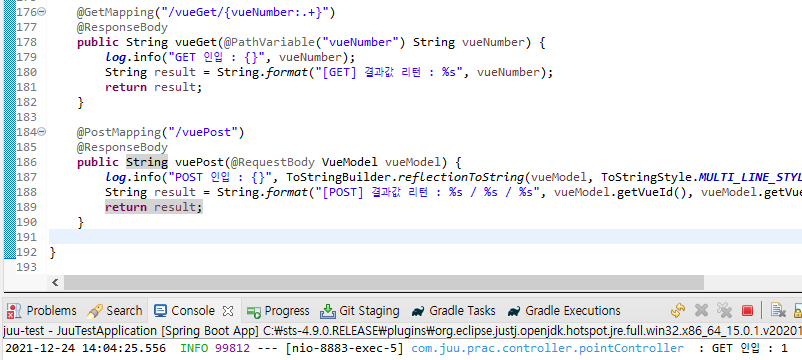Viewport: 802px width, 360px height.
Task: Click @RequestBody annotation on line 186
Action: pyautogui.click(x=273, y=162)
